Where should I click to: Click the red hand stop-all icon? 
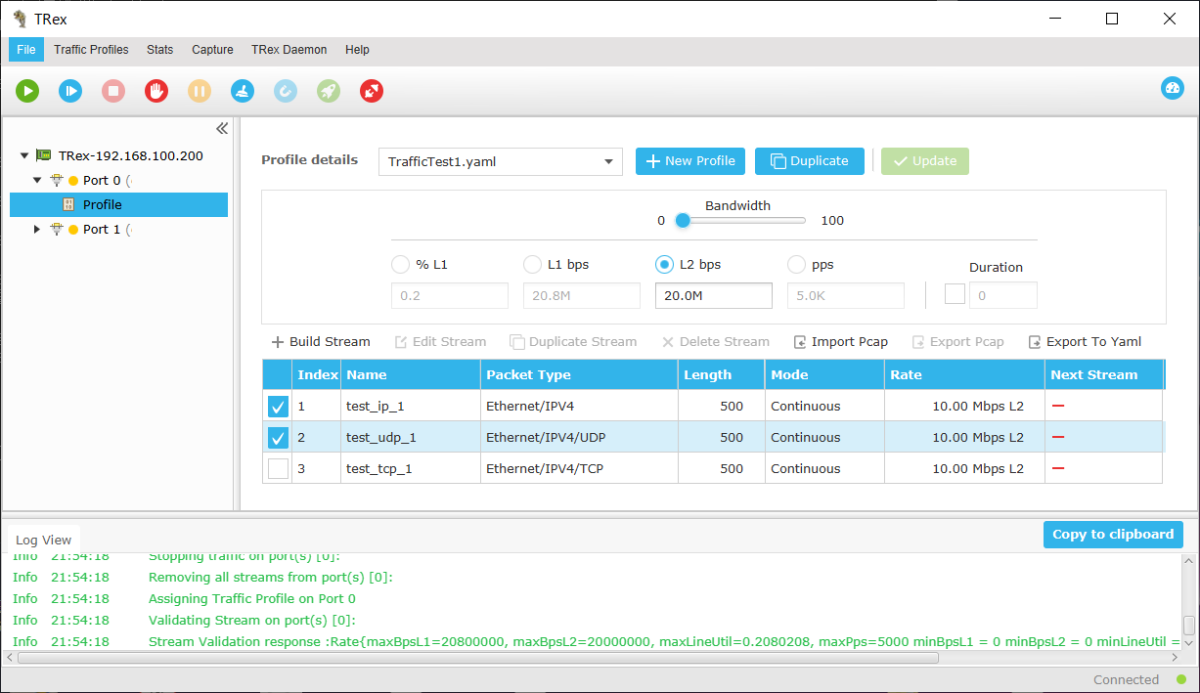coord(156,91)
